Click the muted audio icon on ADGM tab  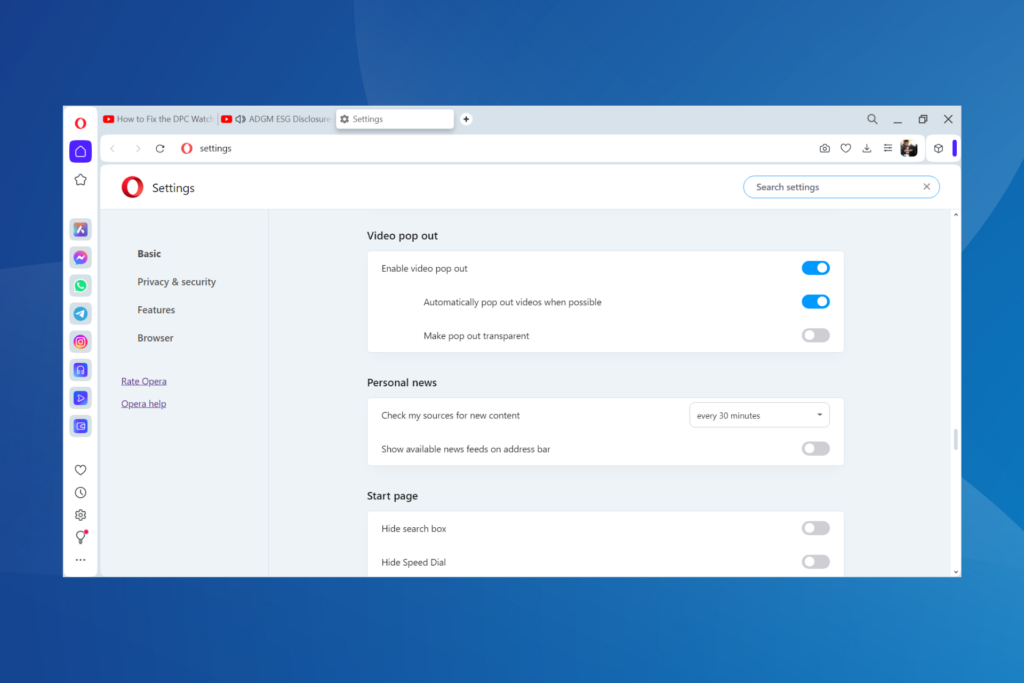click(x=240, y=119)
